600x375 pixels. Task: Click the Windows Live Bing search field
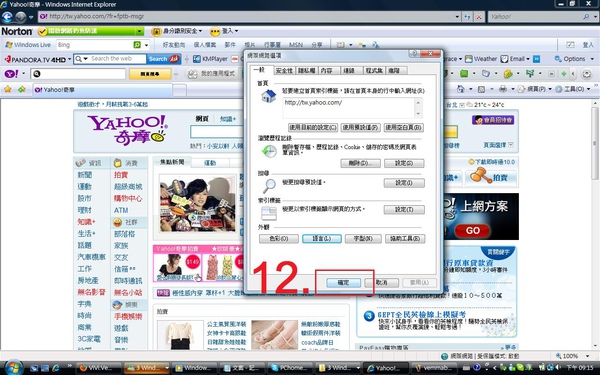click(95, 45)
